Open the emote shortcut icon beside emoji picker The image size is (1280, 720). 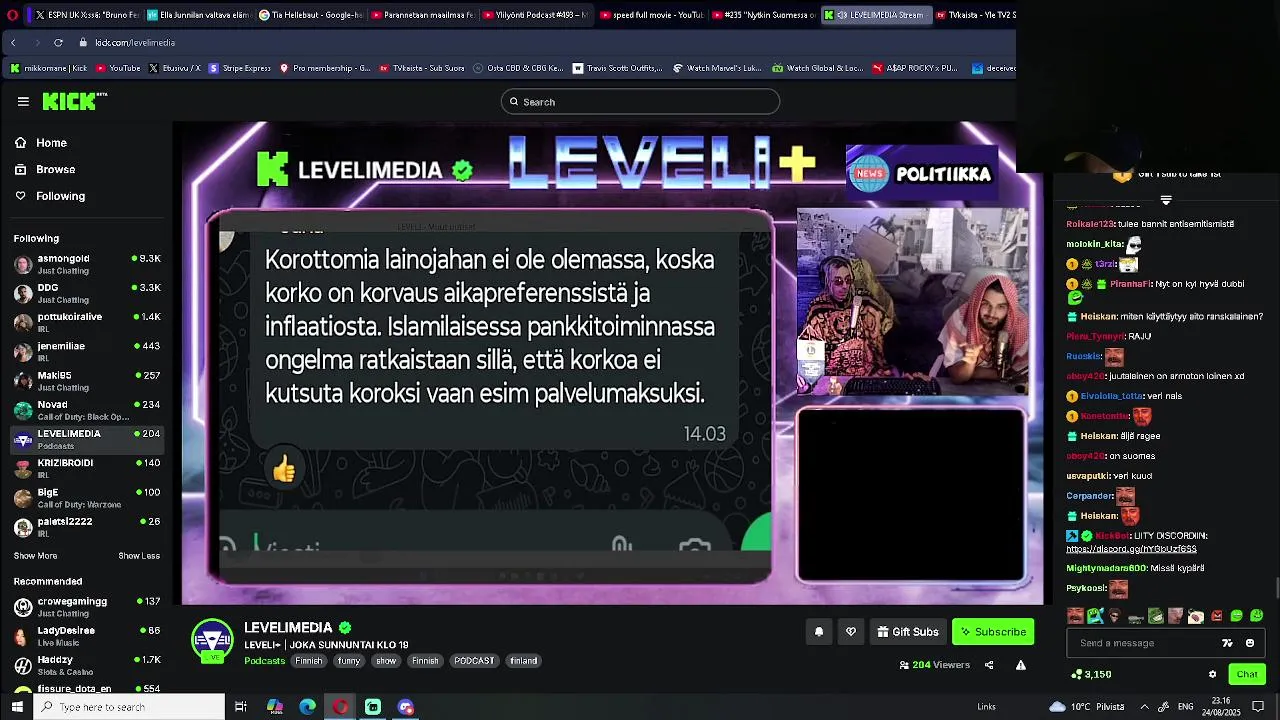pyautogui.click(x=1227, y=643)
